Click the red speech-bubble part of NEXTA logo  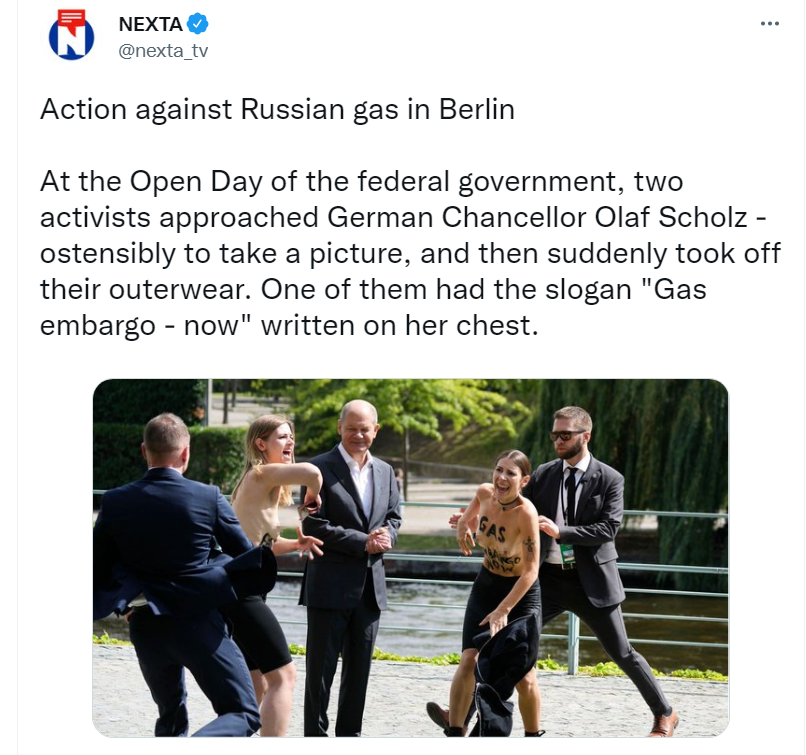coord(71,19)
